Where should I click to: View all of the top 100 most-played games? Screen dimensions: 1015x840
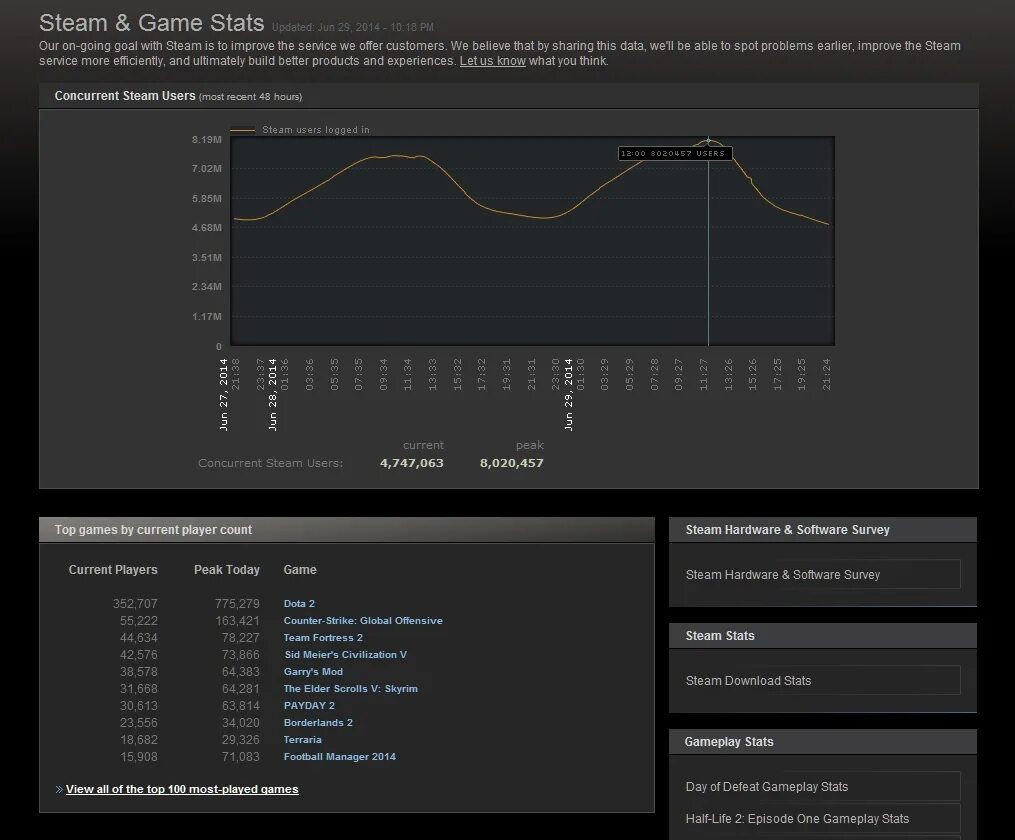pyautogui.click(x=182, y=789)
